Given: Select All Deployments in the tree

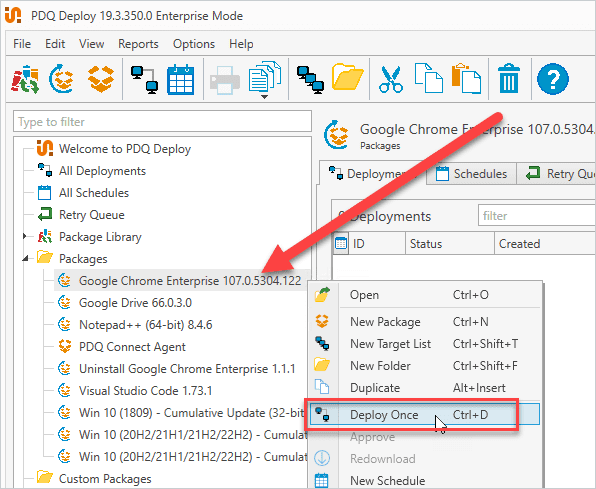Looking at the screenshot, I should (102, 171).
